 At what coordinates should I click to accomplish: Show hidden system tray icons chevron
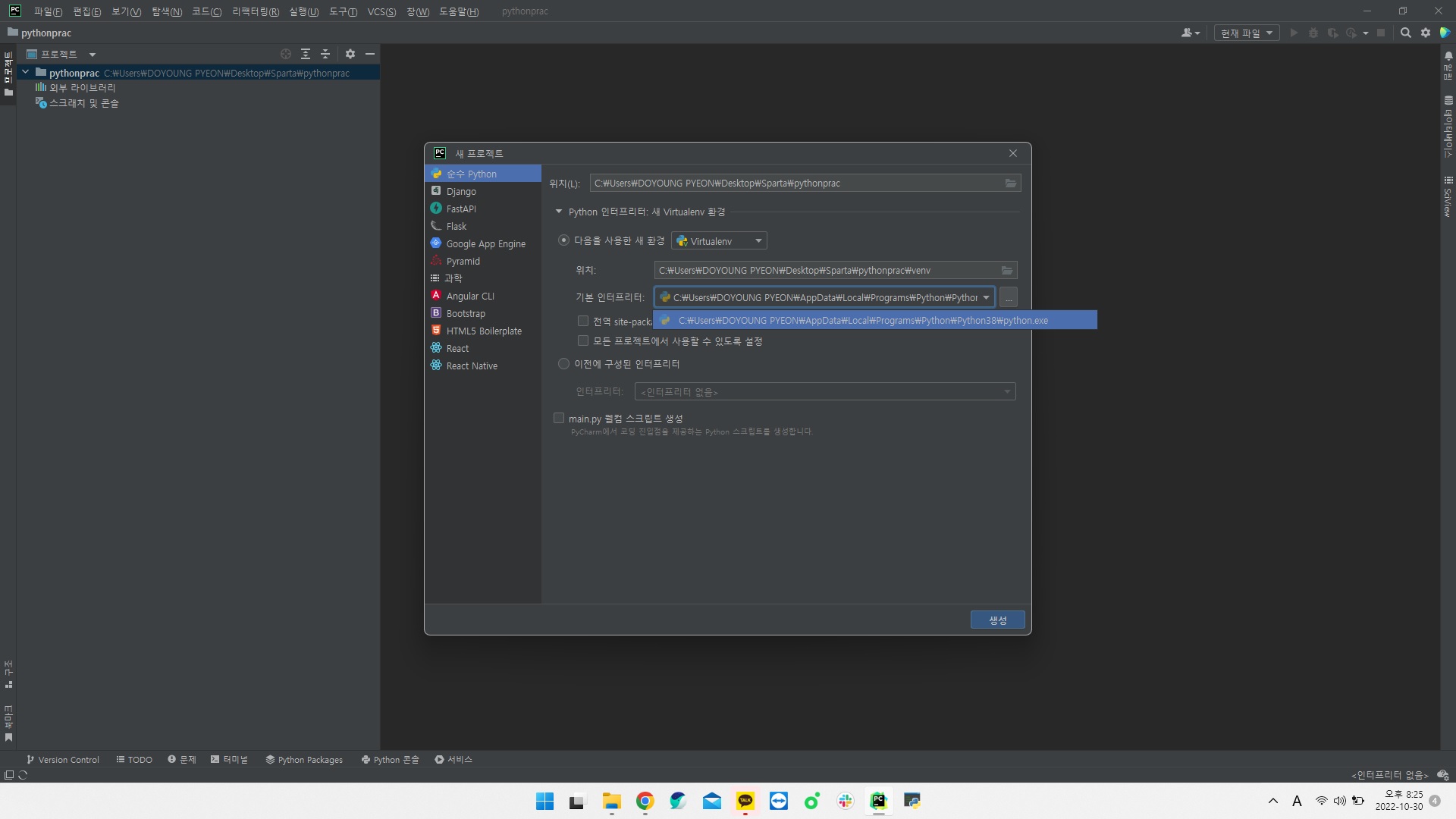click(1273, 801)
